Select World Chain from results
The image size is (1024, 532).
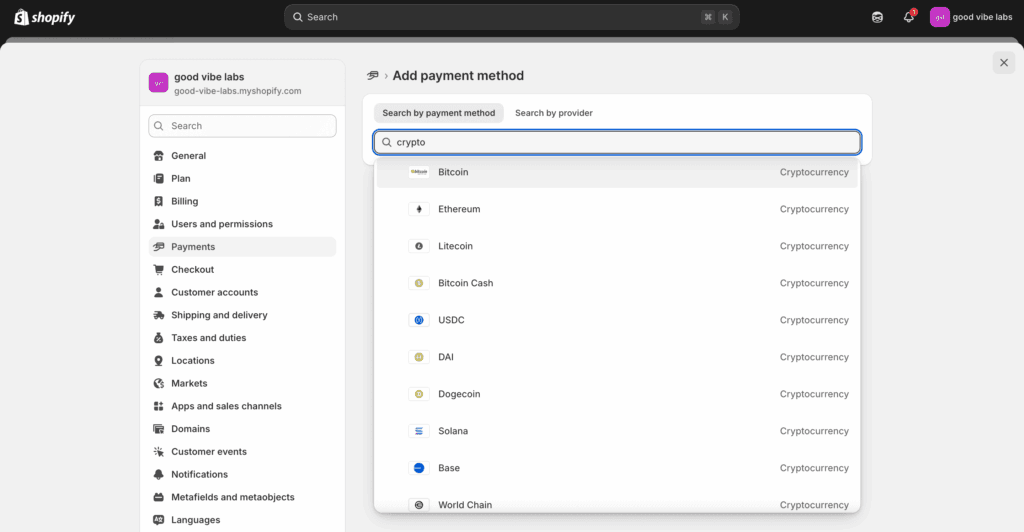click(617, 504)
